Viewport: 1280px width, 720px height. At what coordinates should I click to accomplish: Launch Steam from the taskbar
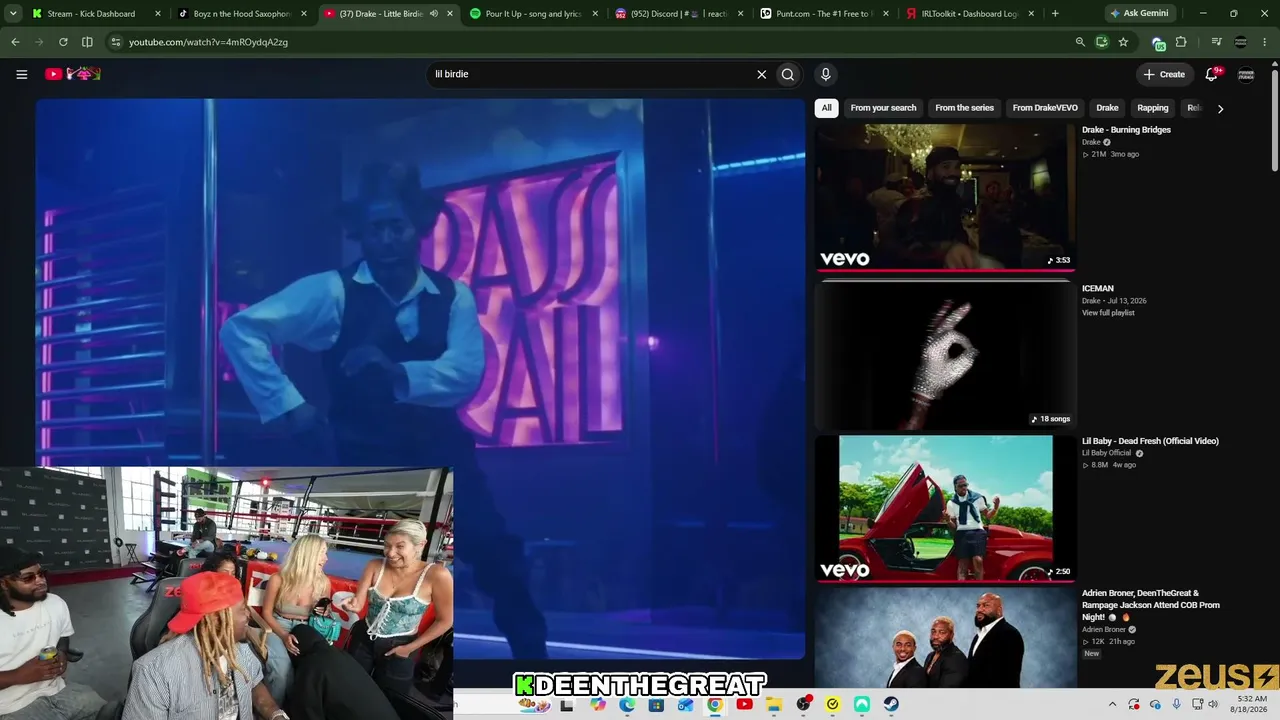pyautogui.click(x=891, y=705)
